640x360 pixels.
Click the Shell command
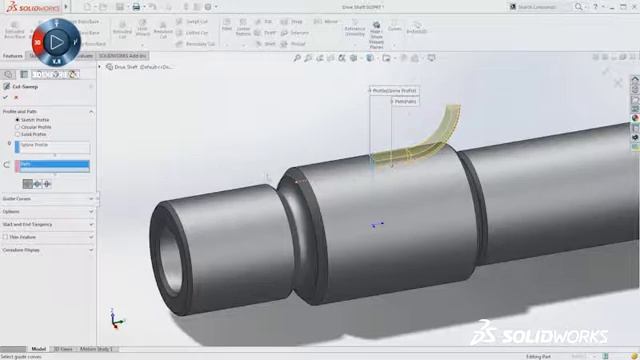click(x=265, y=44)
